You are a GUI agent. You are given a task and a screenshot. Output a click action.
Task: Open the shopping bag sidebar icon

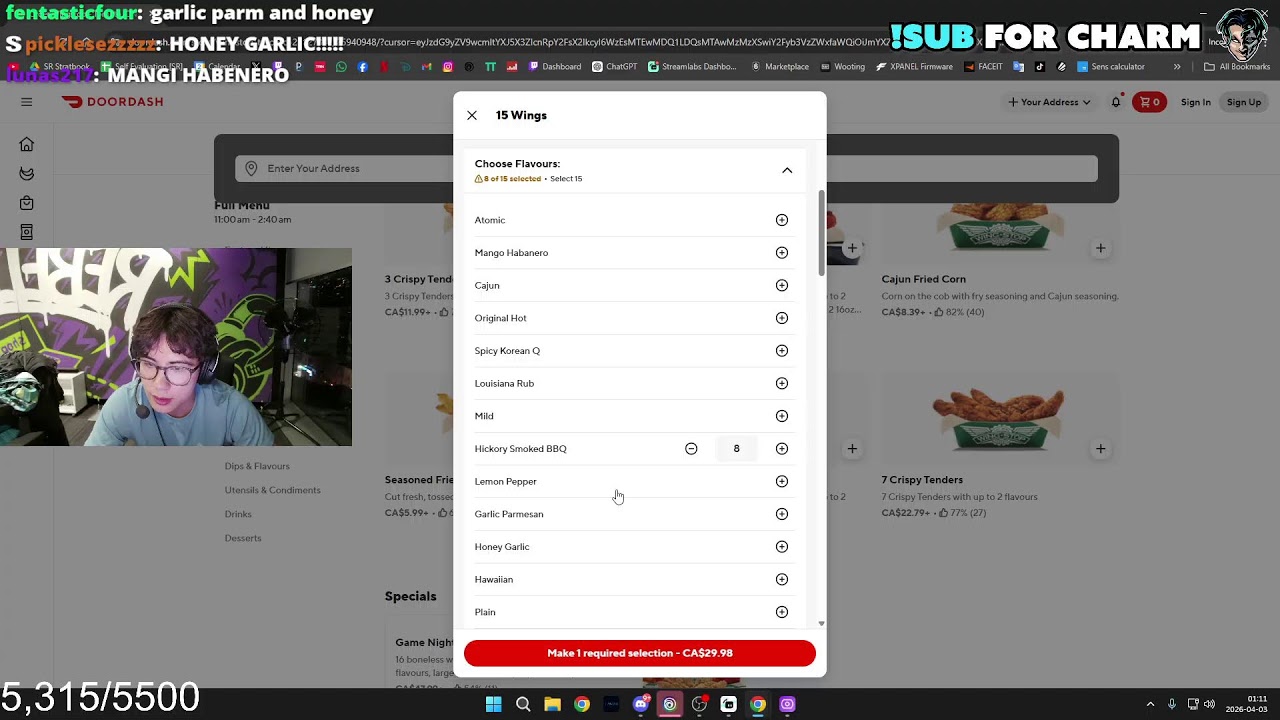click(27, 203)
